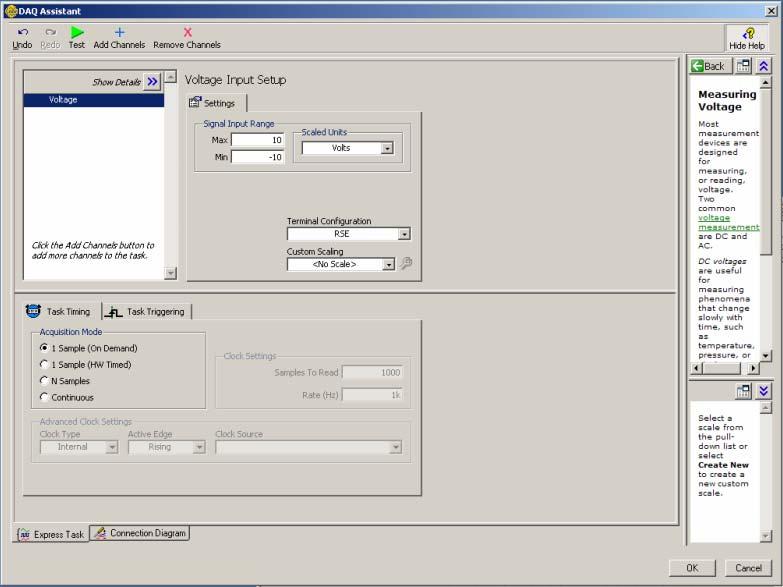The width and height of the screenshot is (783, 587).
Task: Click the Samples To Read field
Action: (x=373, y=372)
